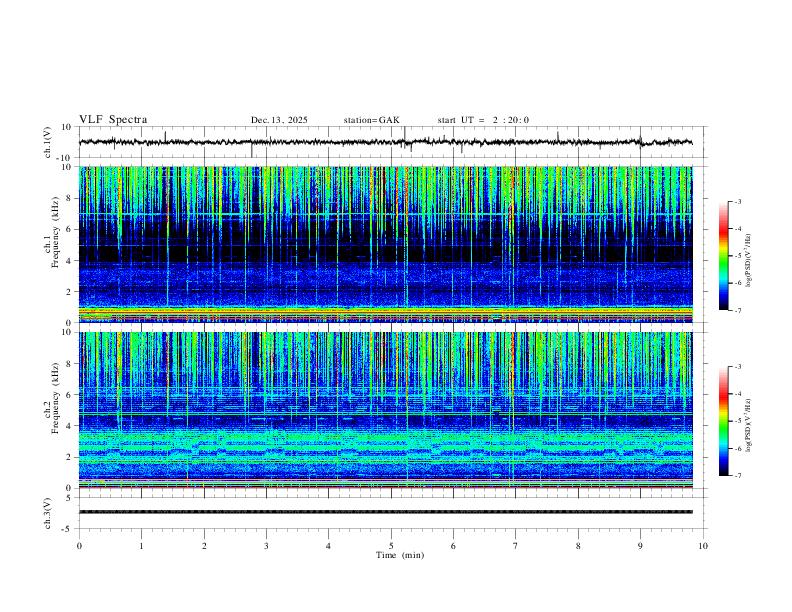Screen dimensions: 792x612
Task: Click the ch.2 Frequency (kHz) axis label
Action: pos(55,398)
